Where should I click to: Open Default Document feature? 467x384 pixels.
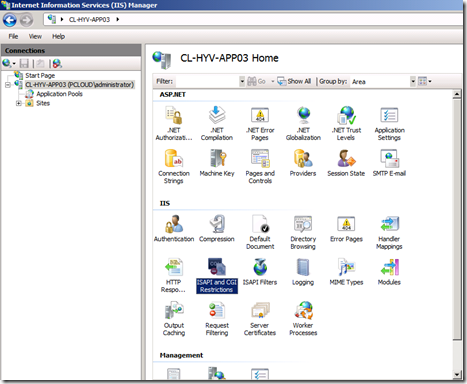tap(260, 232)
